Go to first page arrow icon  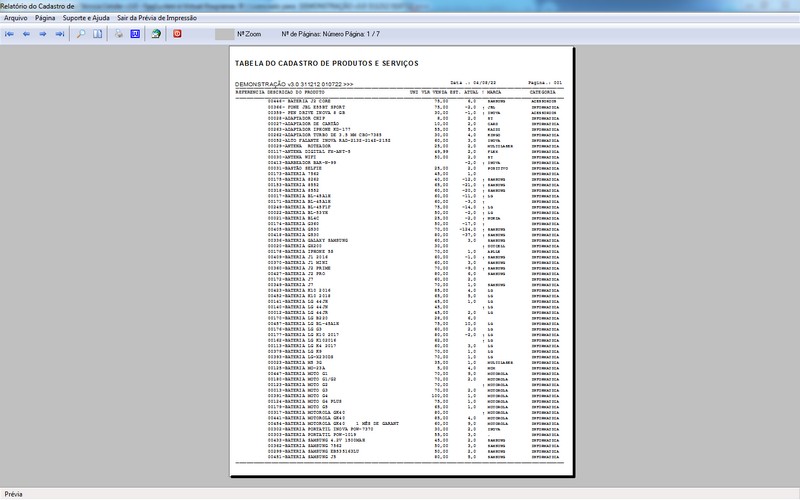click(x=9, y=34)
